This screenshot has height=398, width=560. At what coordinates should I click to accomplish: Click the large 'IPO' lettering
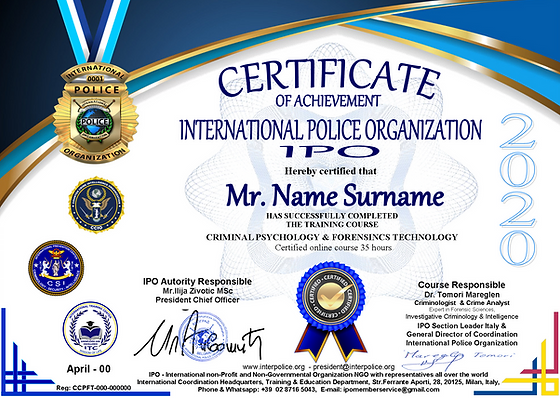329,152
